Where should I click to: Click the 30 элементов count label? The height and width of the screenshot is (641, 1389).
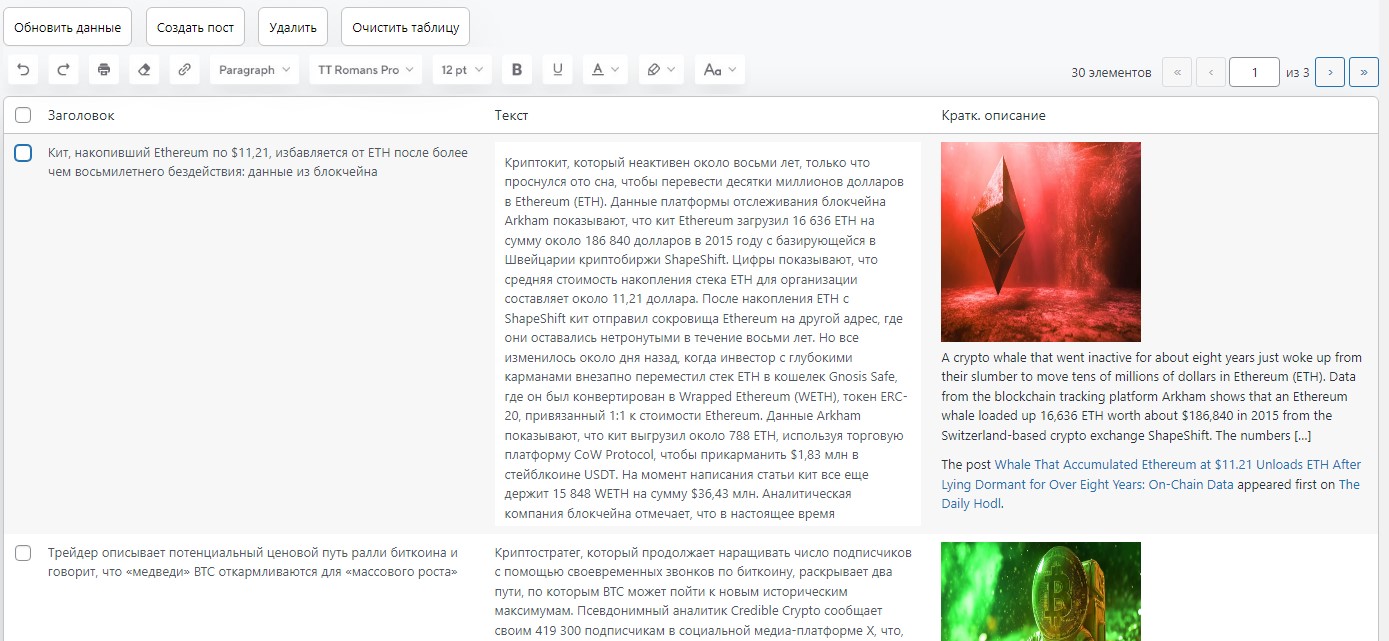click(1111, 72)
